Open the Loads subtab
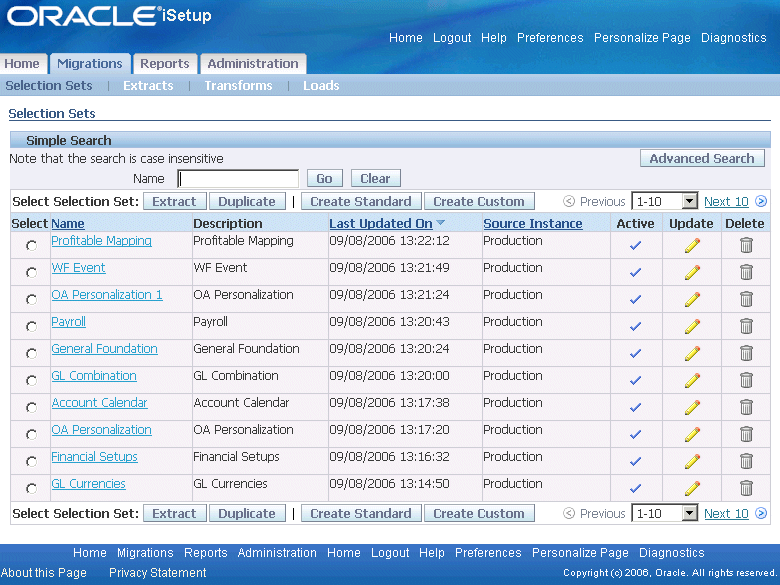 click(x=321, y=86)
